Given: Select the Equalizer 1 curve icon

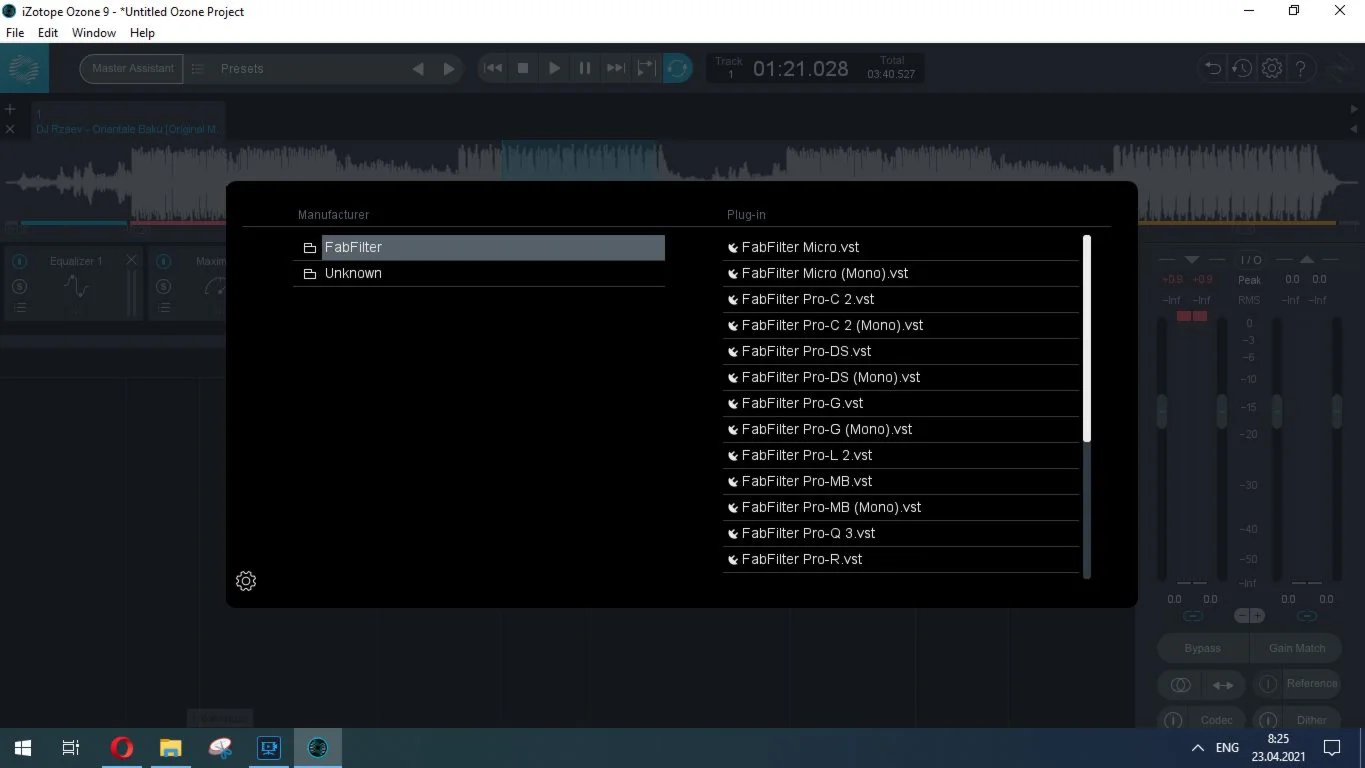Looking at the screenshot, I should point(76,288).
